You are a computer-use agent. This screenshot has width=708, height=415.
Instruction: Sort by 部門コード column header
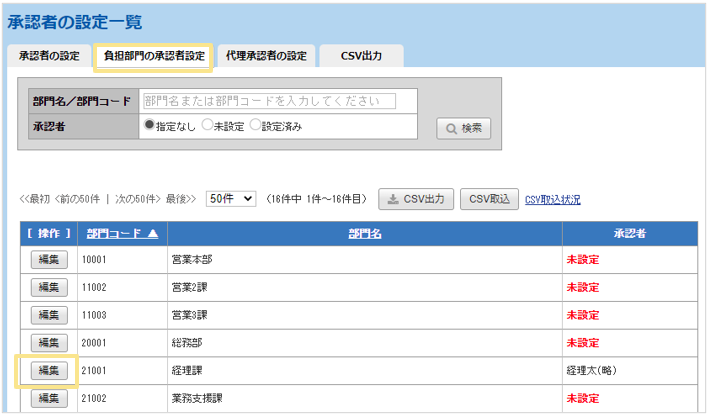121,233
